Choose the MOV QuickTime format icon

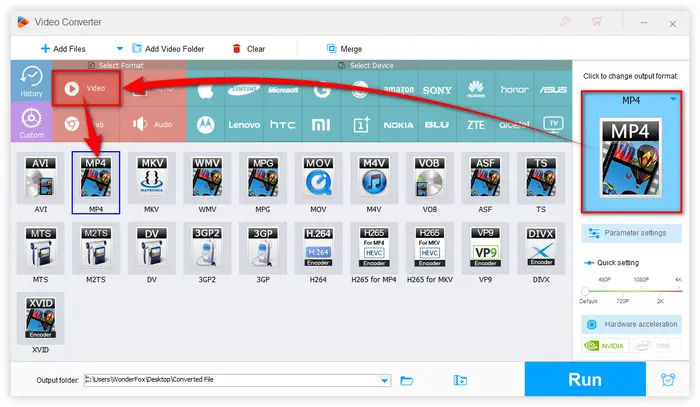tap(318, 178)
